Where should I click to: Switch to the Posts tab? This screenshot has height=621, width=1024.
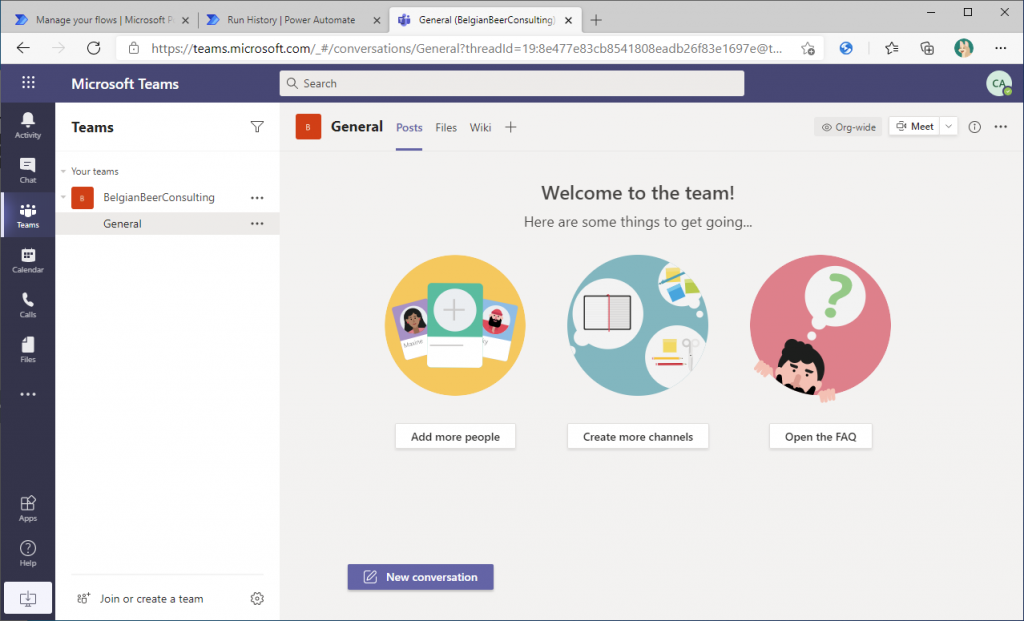click(x=409, y=127)
